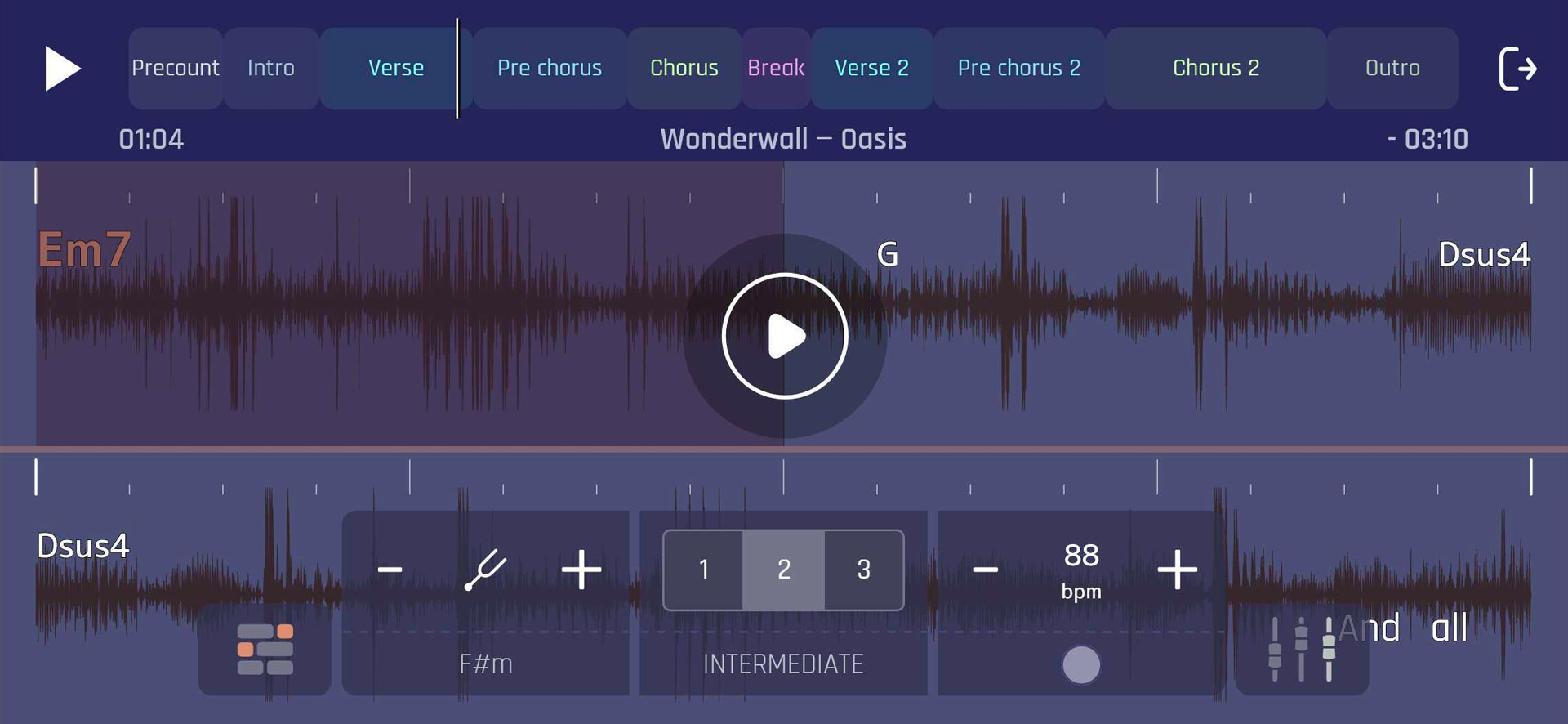Lower the tuning with the minus button

tap(390, 569)
